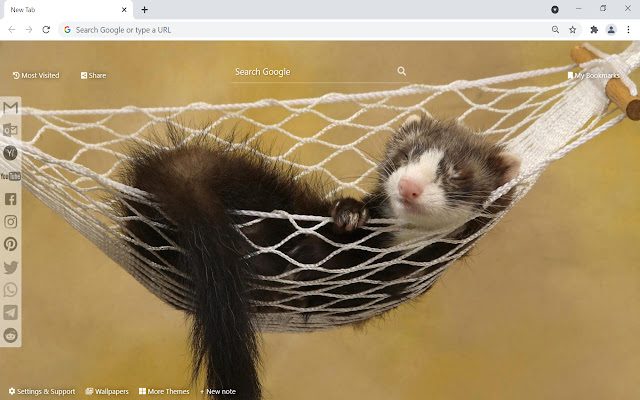
Task: Open WhatsApp sidebar shortcut
Action: point(11,290)
